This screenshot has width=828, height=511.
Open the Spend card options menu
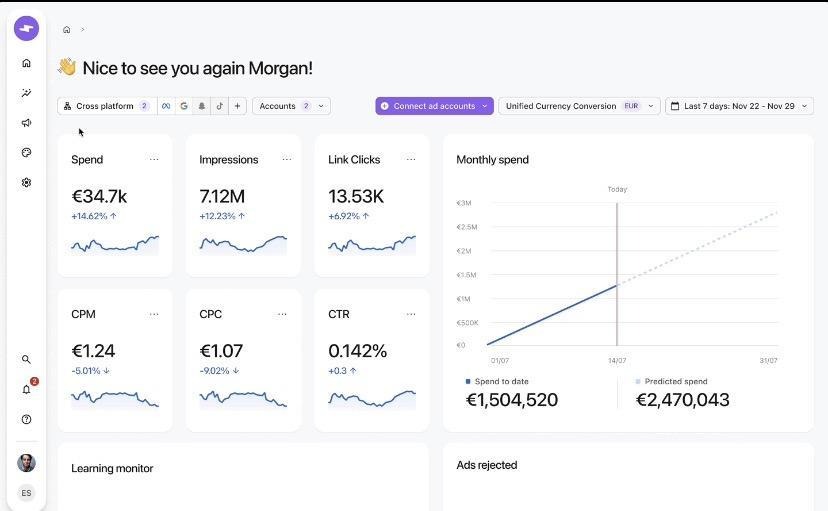pyautogui.click(x=154, y=159)
